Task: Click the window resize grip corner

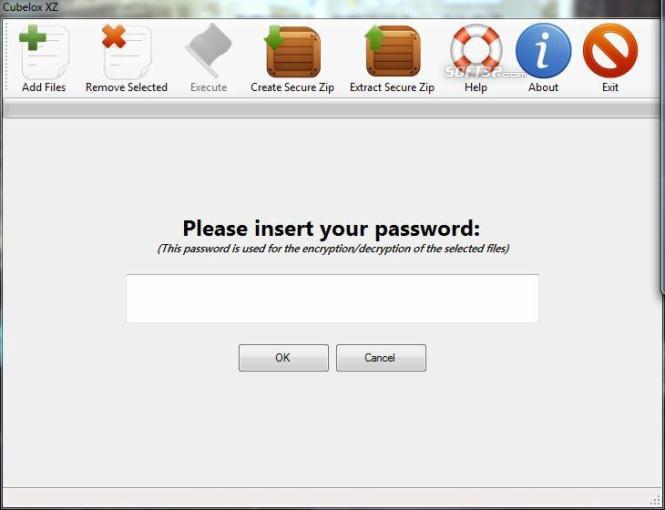Action: (x=656, y=501)
